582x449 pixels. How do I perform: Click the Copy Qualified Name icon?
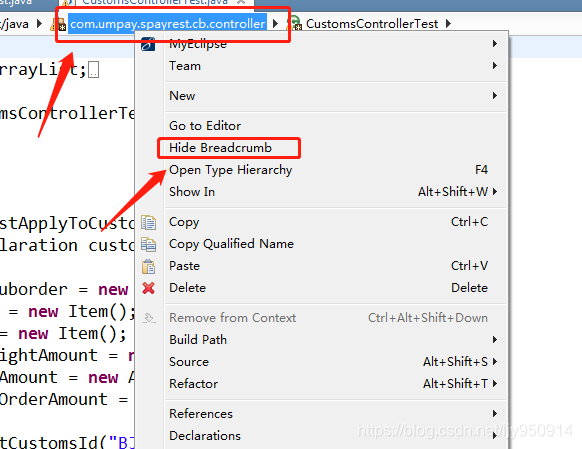coord(148,245)
